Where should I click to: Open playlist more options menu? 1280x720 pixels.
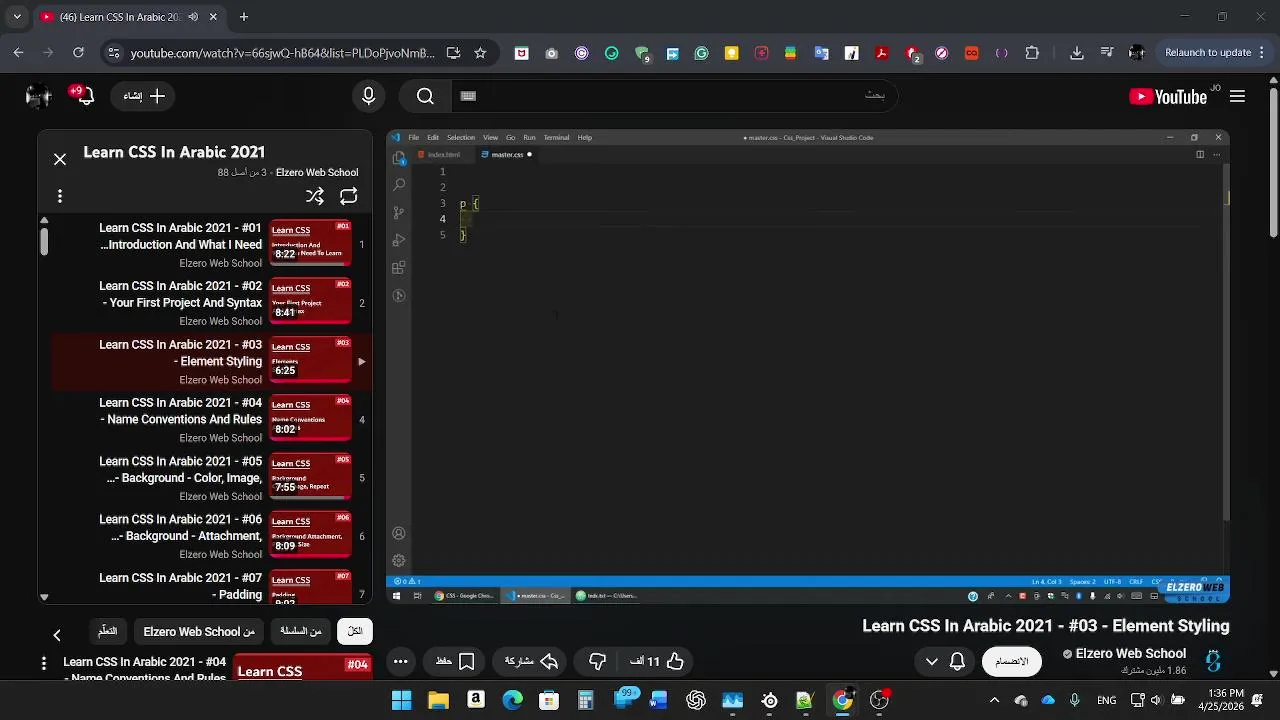tap(60, 196)
